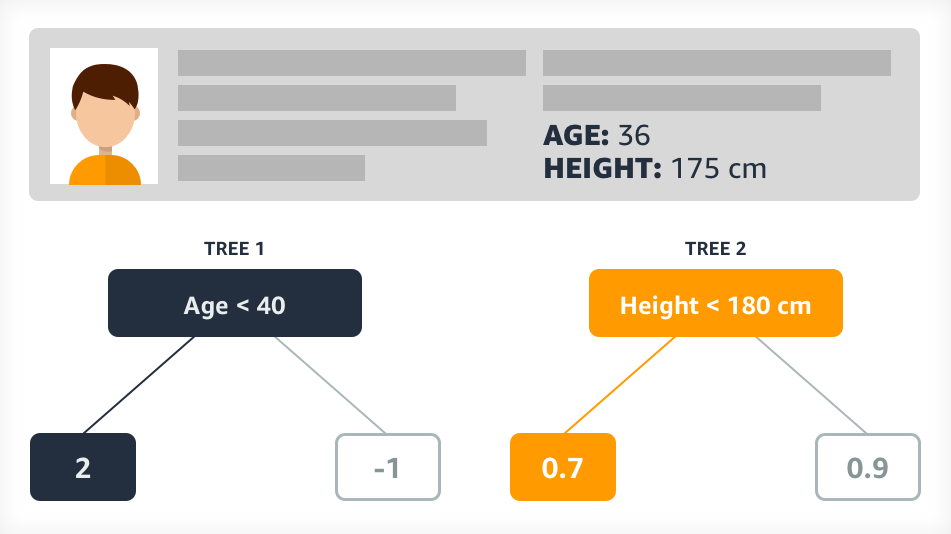This screenshot has width=951, height=534.
Task: Click the gray bar directly above "AGE: 36"
Action: 681,98
